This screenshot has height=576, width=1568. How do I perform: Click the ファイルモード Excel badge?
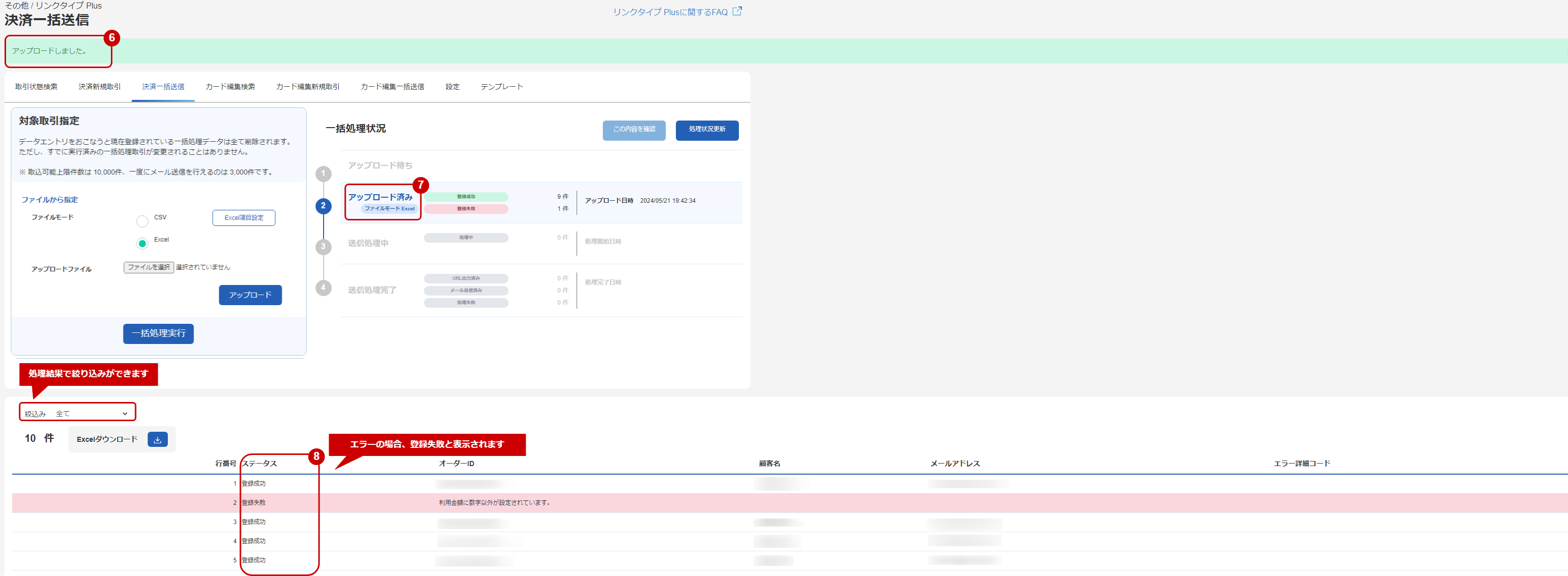pyautogui.click(x=389, y=209)
